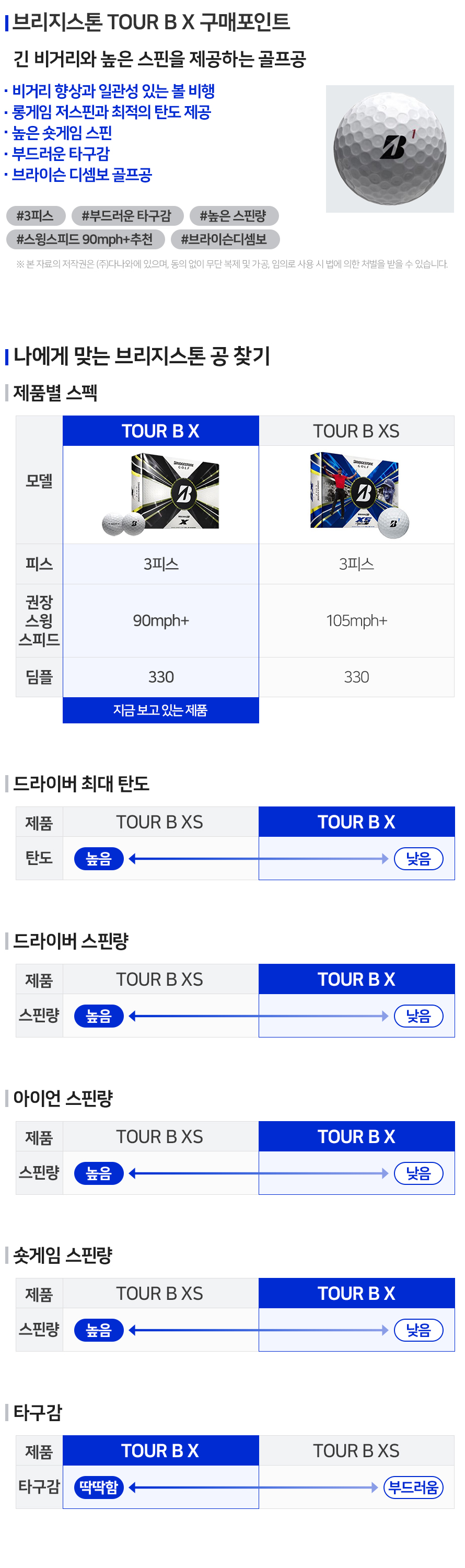This screenshot has width=465, height=1568.
Task: Click the 딱딱함 pill in 타구감 row
Action: click(99, 1487)
